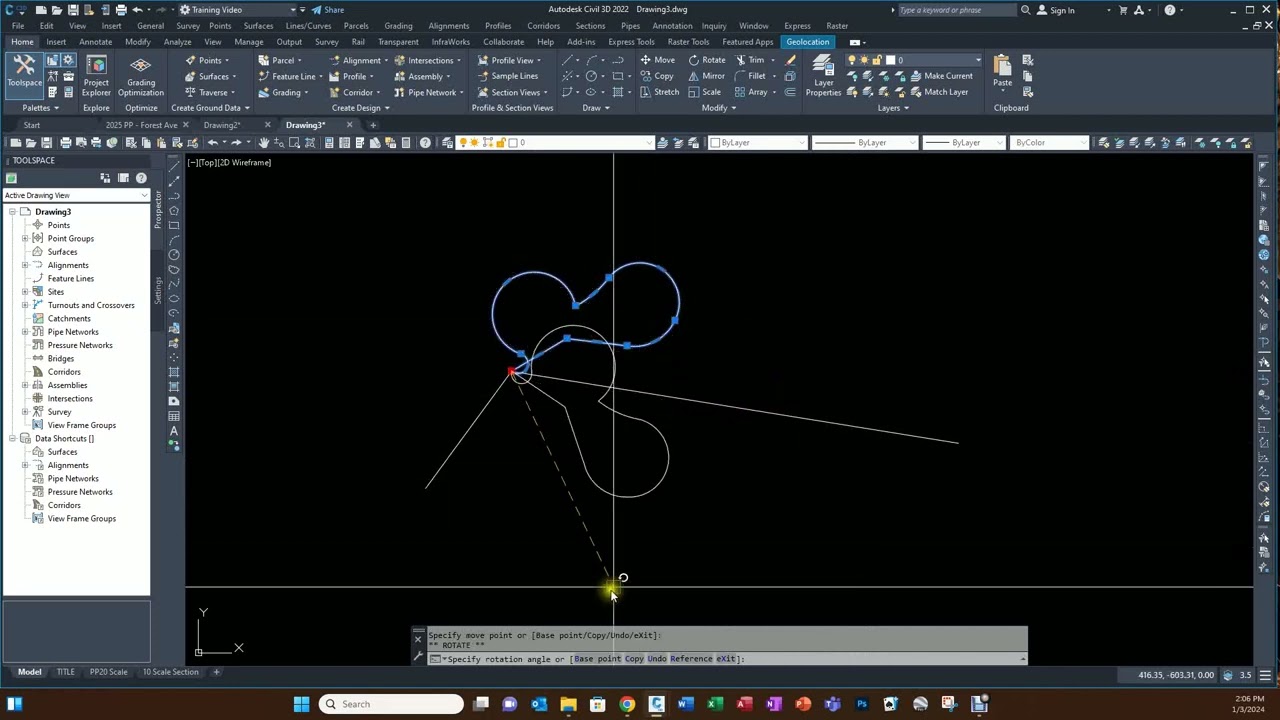The height and width of the screenshot is (720, 1280).
Task: Click the [-] viewport controls label
Action: click(192, 162)
